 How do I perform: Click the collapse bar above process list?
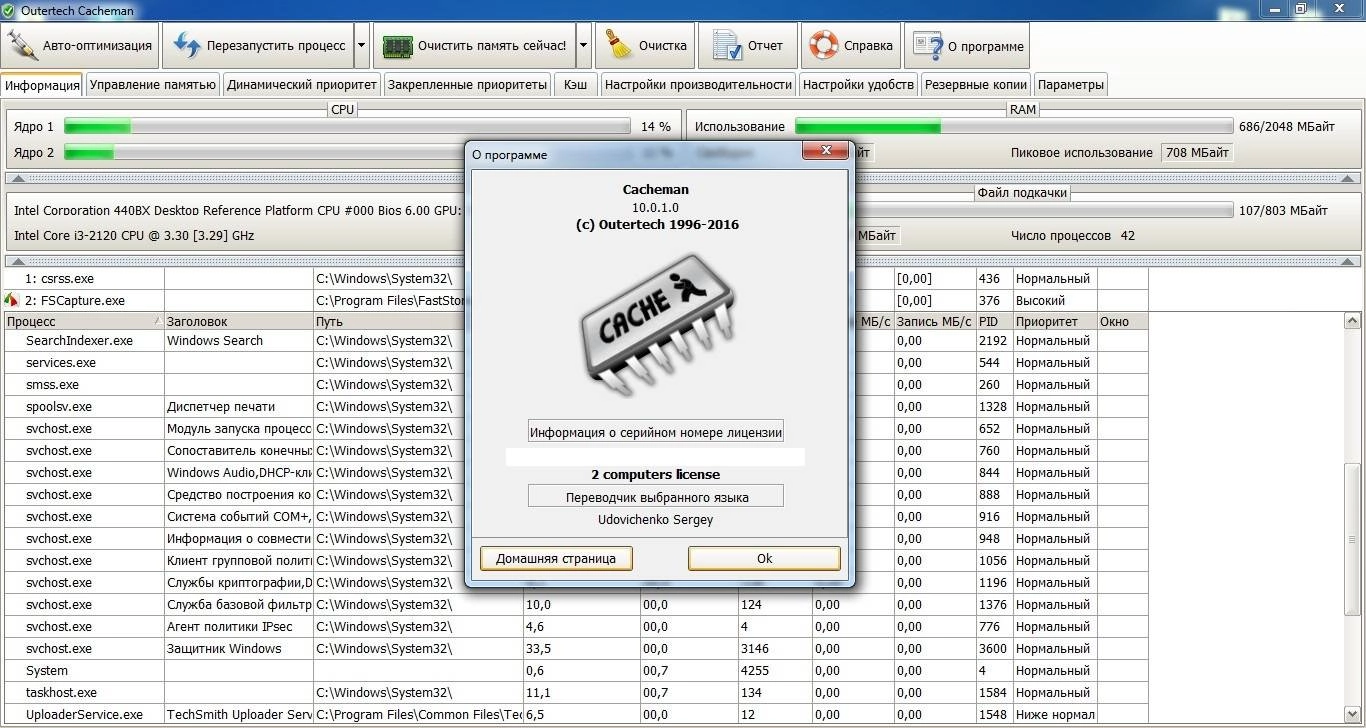(683, 260)
